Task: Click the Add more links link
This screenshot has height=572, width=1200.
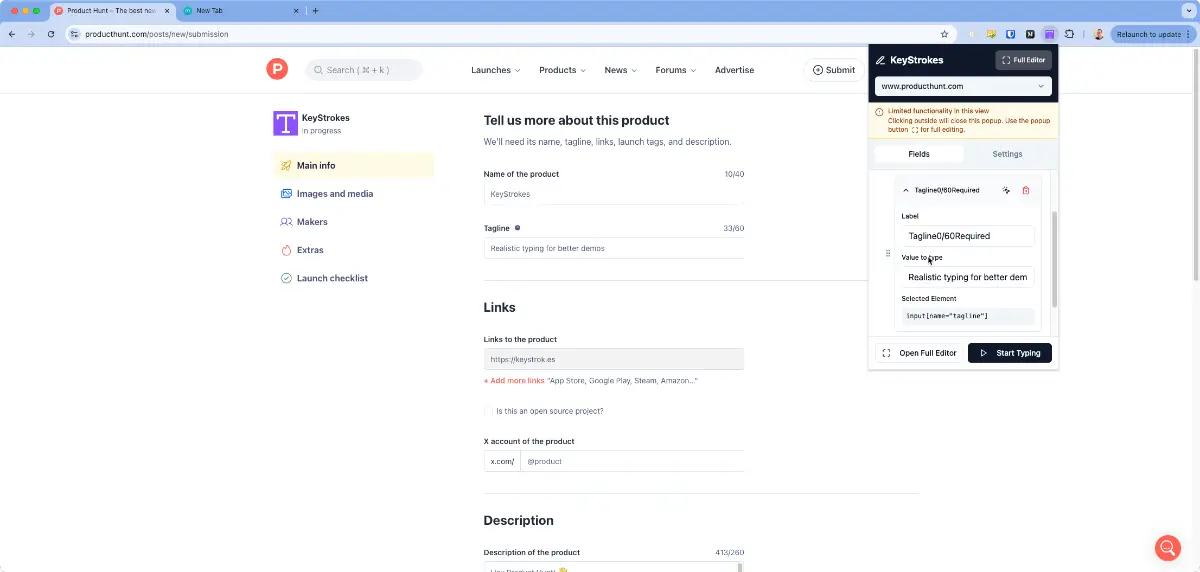Action: (x=514, y=381)
